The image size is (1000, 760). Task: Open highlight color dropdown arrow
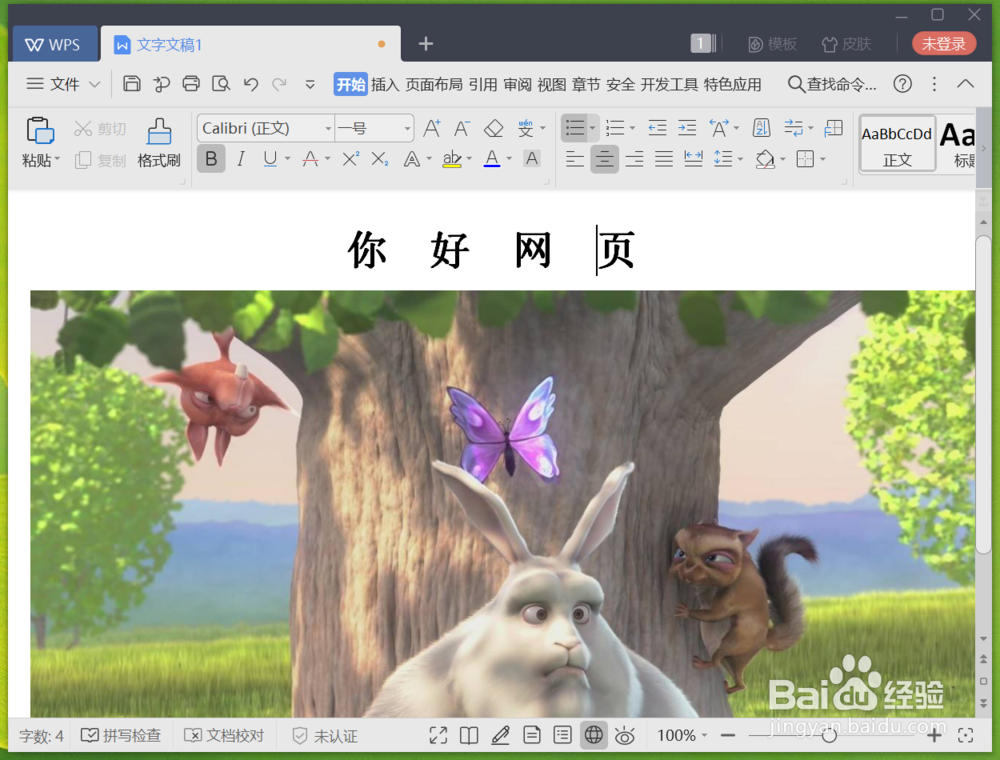click(469, 159)
